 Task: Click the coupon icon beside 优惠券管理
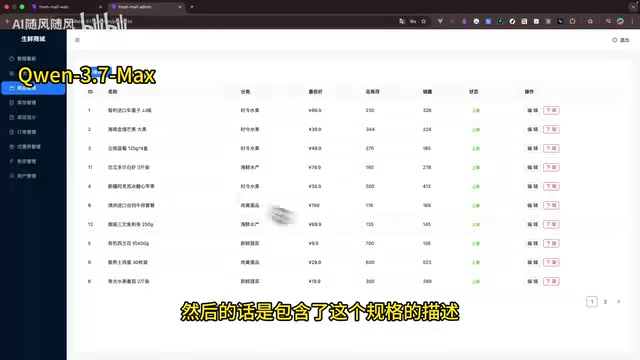(x=11, y=147)
